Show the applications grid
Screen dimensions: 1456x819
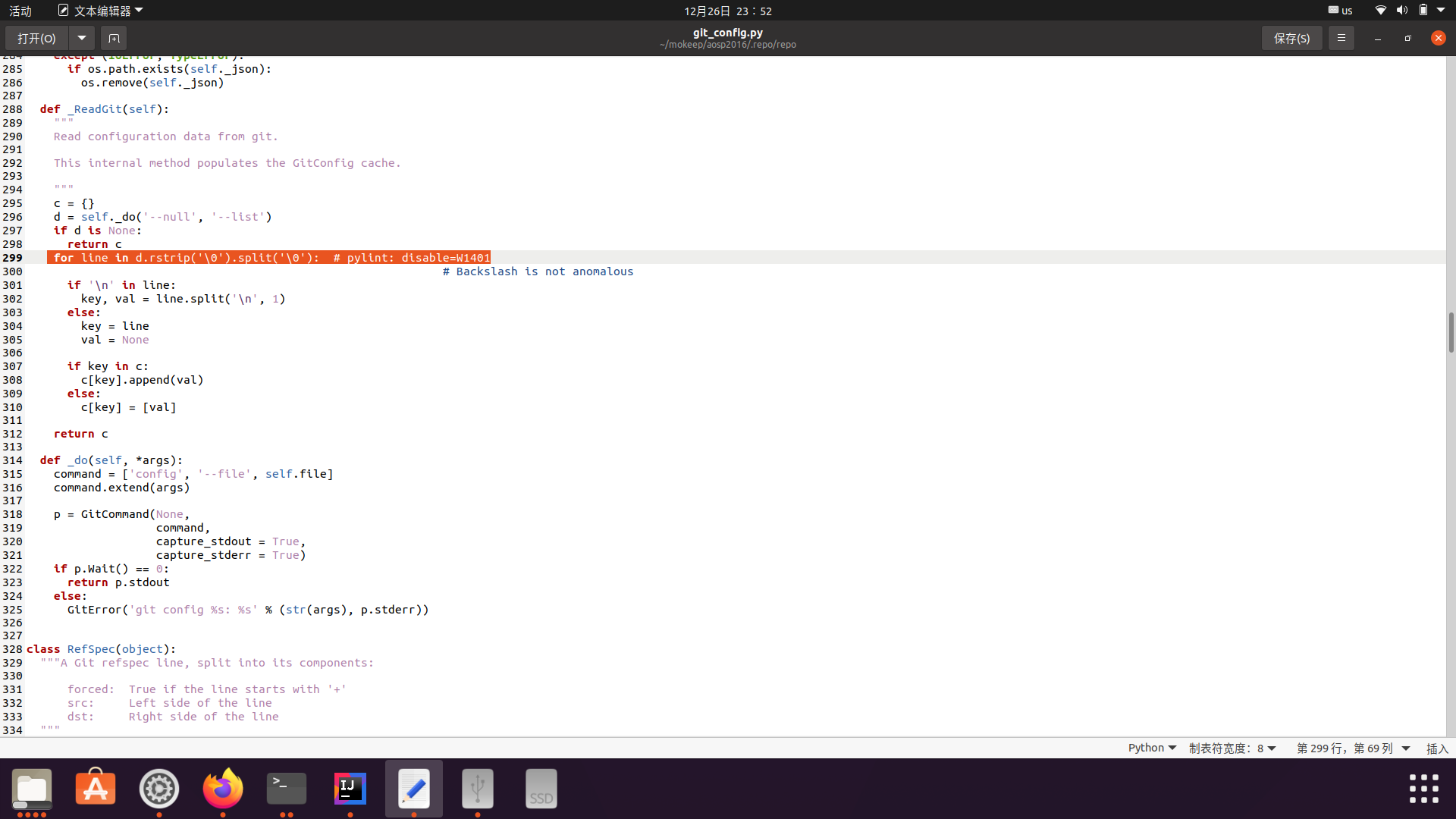coord(1424,789)
